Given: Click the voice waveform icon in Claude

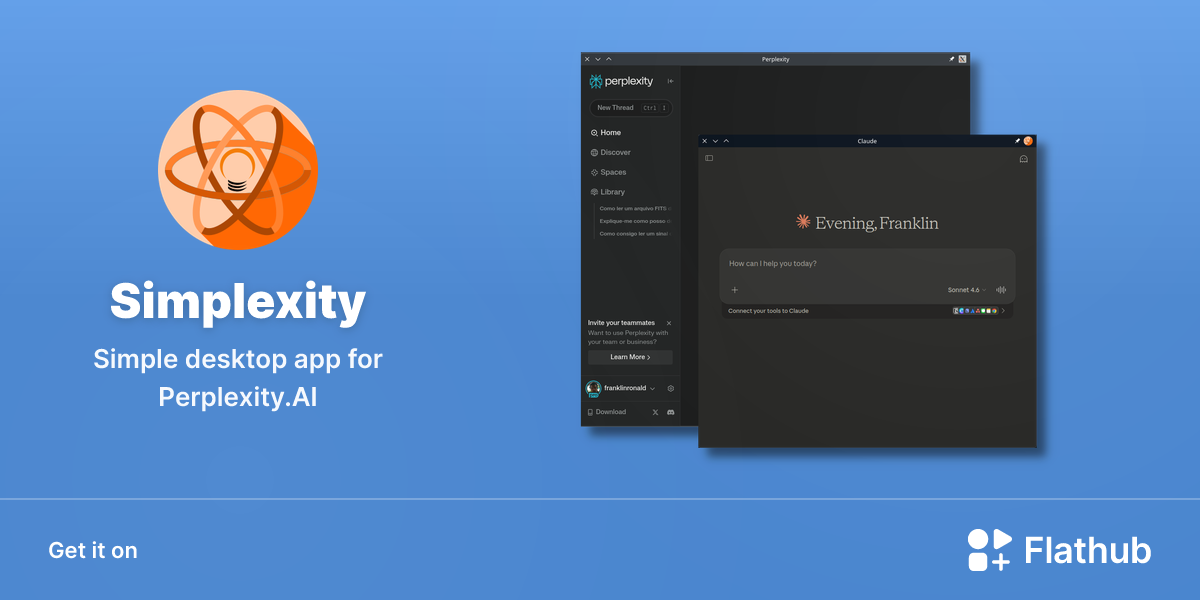Looking at the screenshot, I should [1001, 290].
